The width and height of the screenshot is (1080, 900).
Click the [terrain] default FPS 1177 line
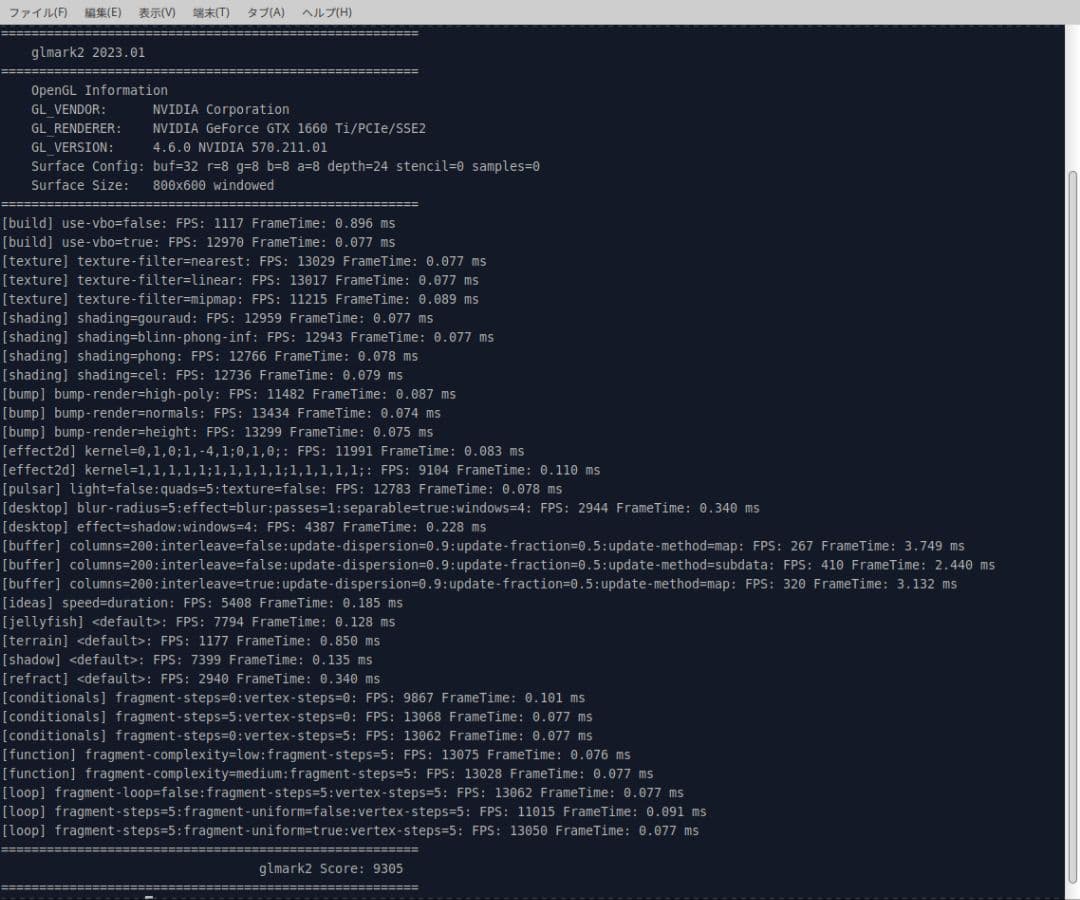pyautogui.click(x=190, y=640)
